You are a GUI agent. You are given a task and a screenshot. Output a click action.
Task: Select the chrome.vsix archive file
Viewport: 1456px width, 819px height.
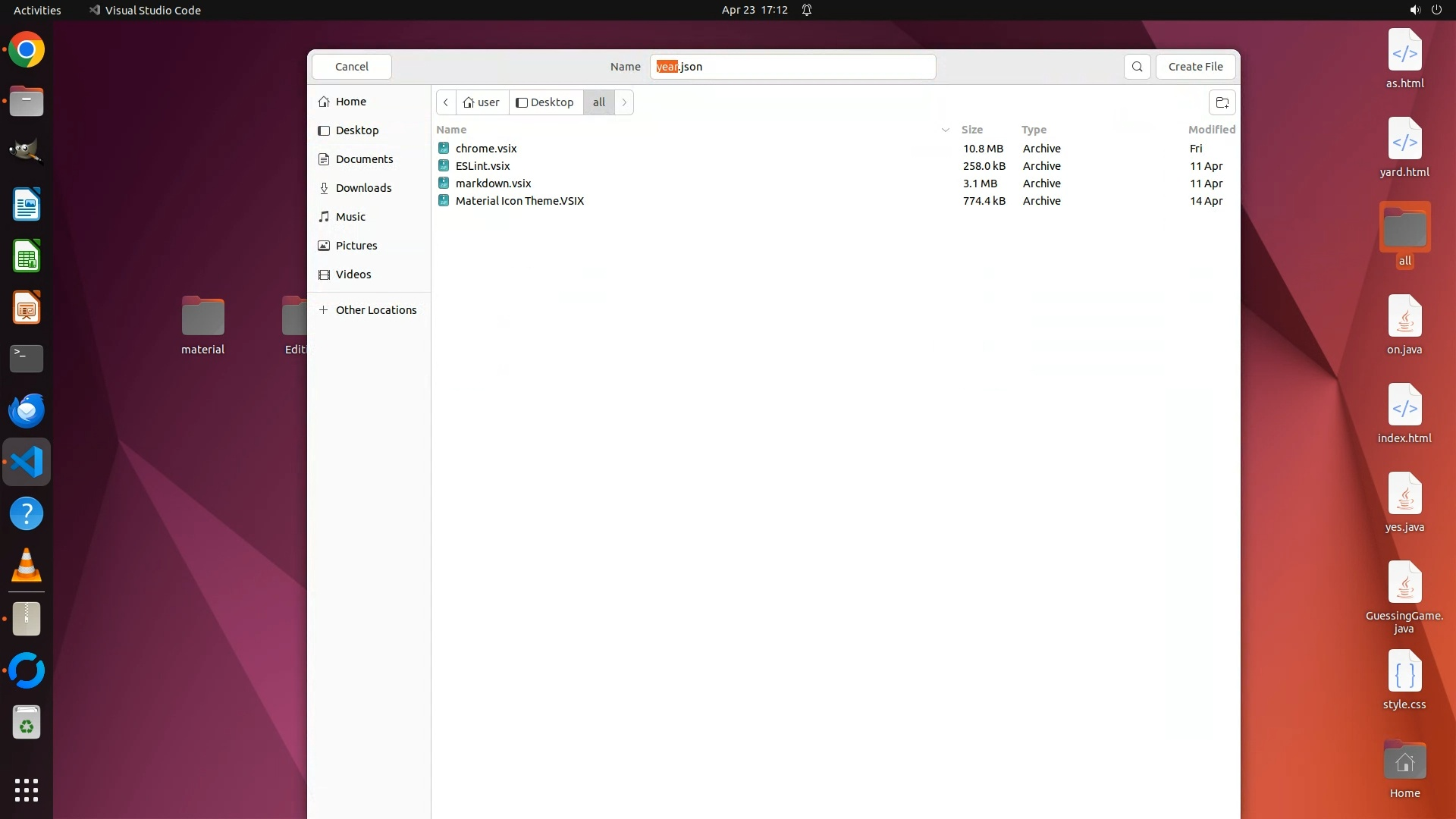point(486,149)
